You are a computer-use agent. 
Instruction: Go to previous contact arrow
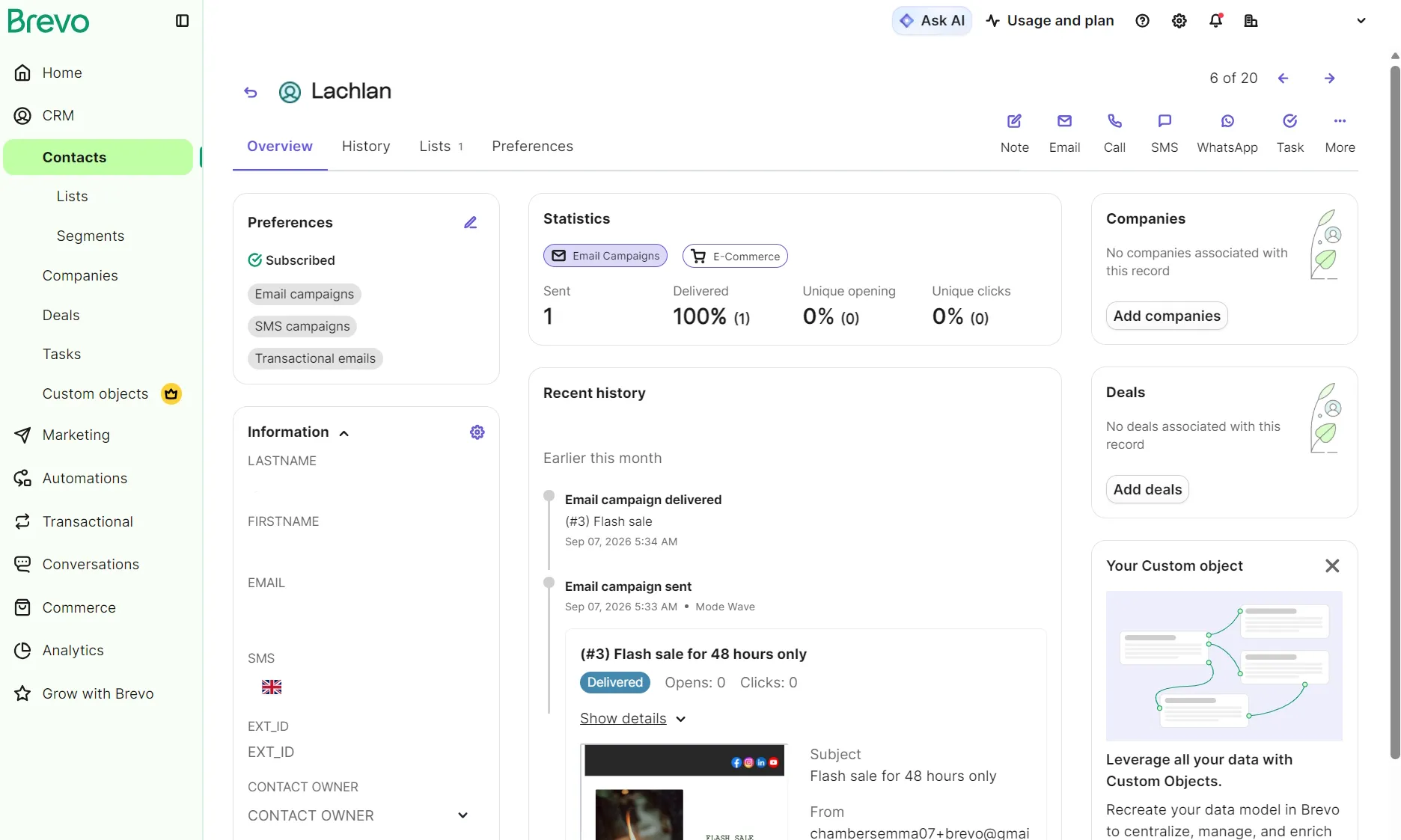pos(1284,79)
